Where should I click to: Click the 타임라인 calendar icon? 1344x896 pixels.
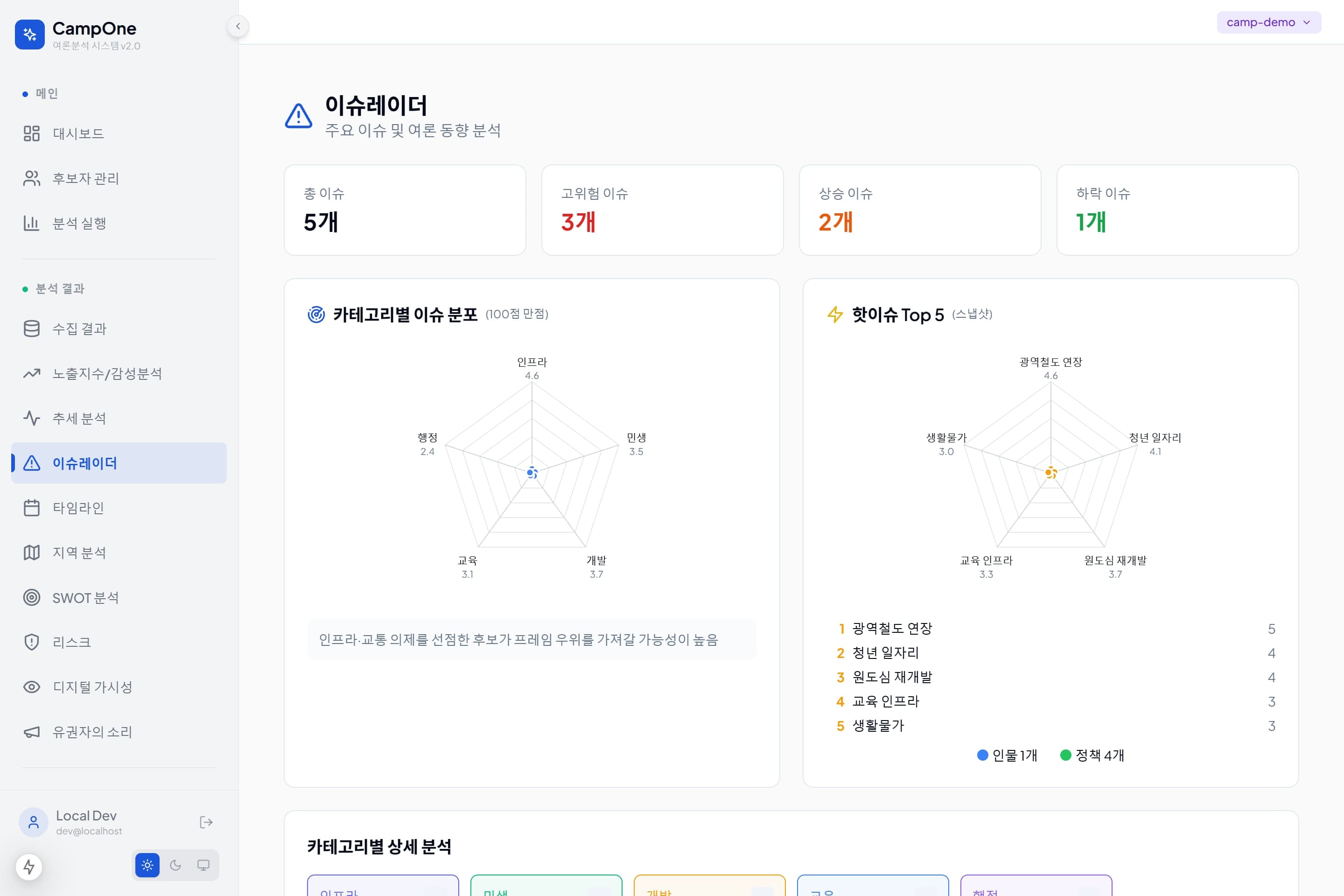click(x=31, y=507)
